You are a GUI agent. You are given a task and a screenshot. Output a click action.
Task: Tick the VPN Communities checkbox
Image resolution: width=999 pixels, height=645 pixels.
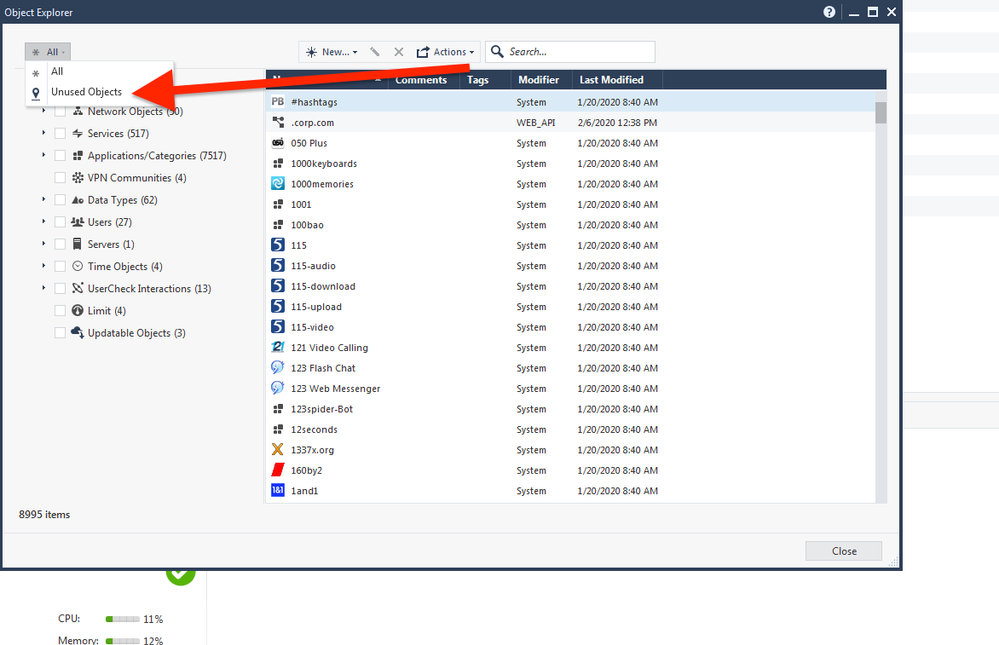click(61, 178)
